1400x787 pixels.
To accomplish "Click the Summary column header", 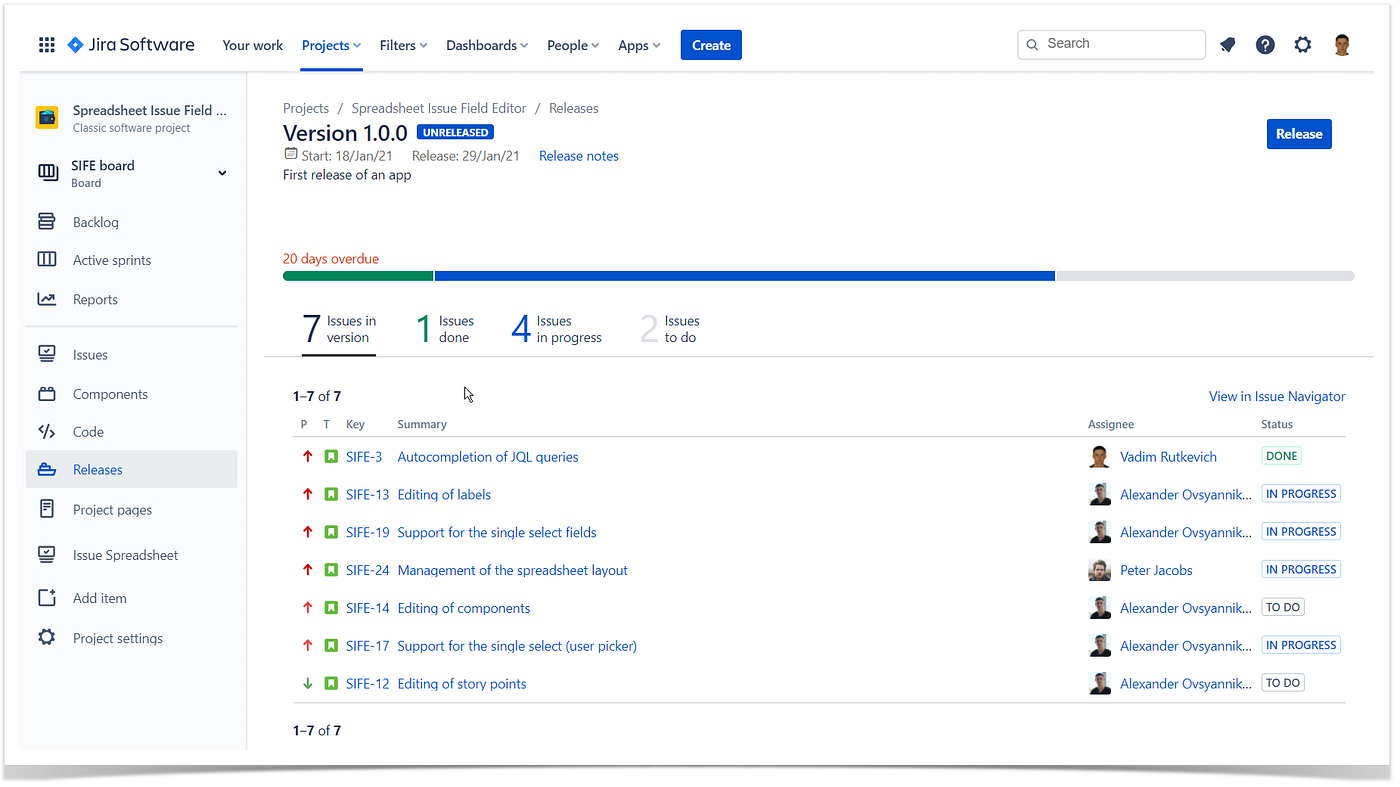I will (422, 425).
